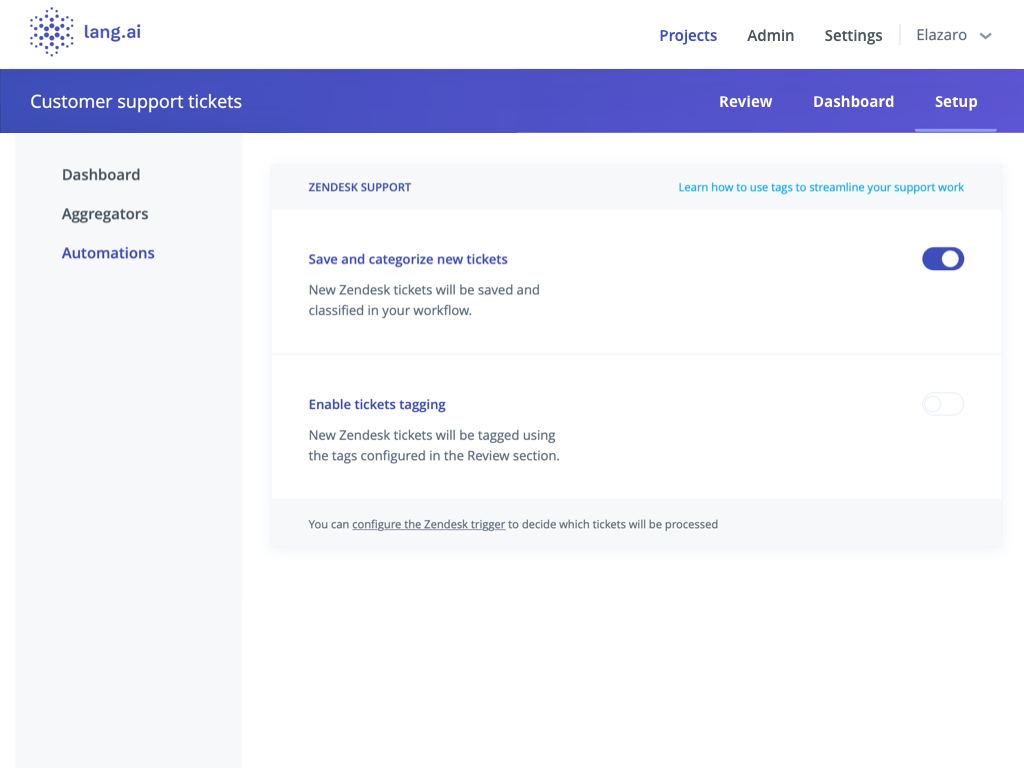
Task: Open the Elazaro user account menu
Action: click(941, 35)
